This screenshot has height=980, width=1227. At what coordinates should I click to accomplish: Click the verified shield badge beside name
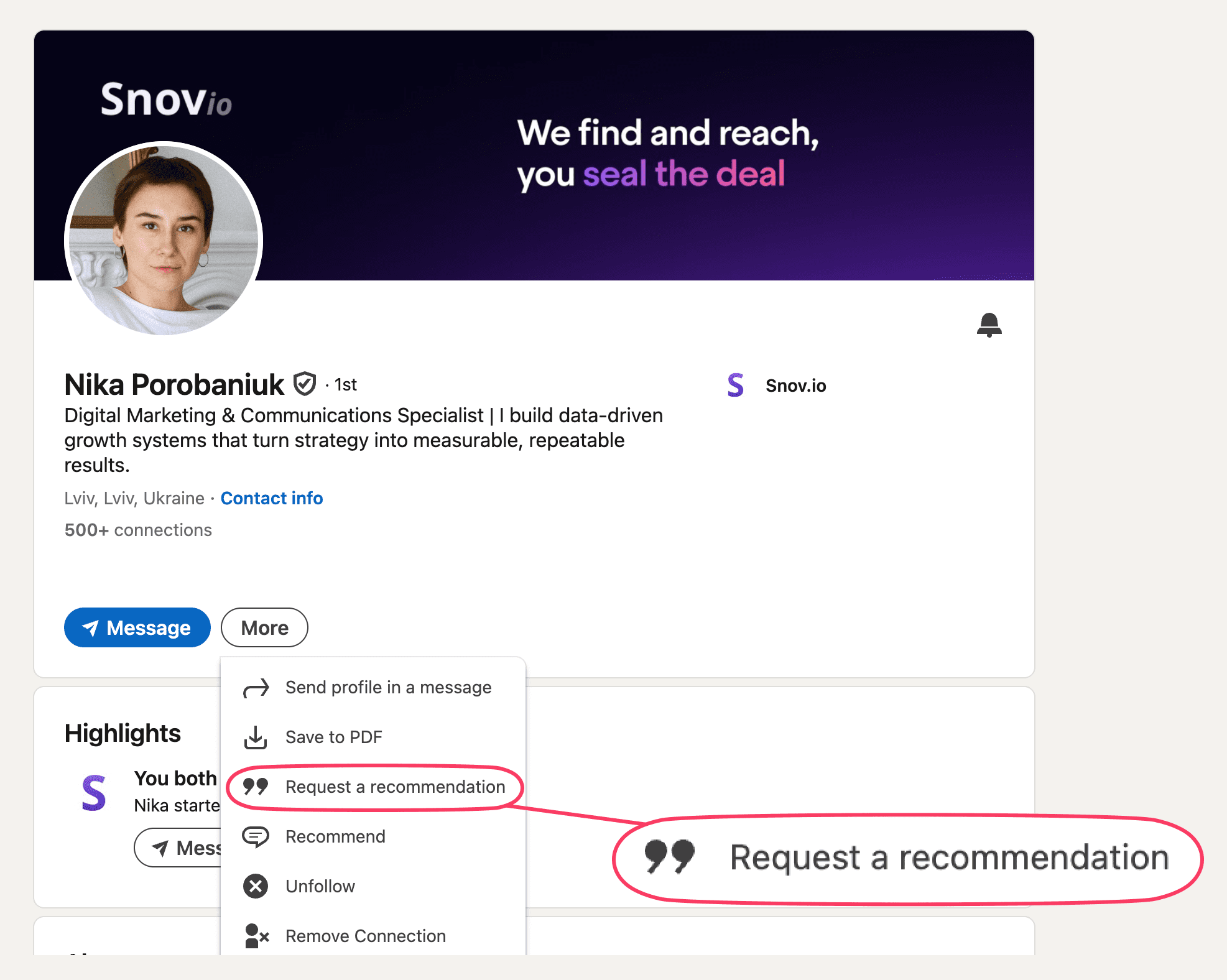(305, 384)
